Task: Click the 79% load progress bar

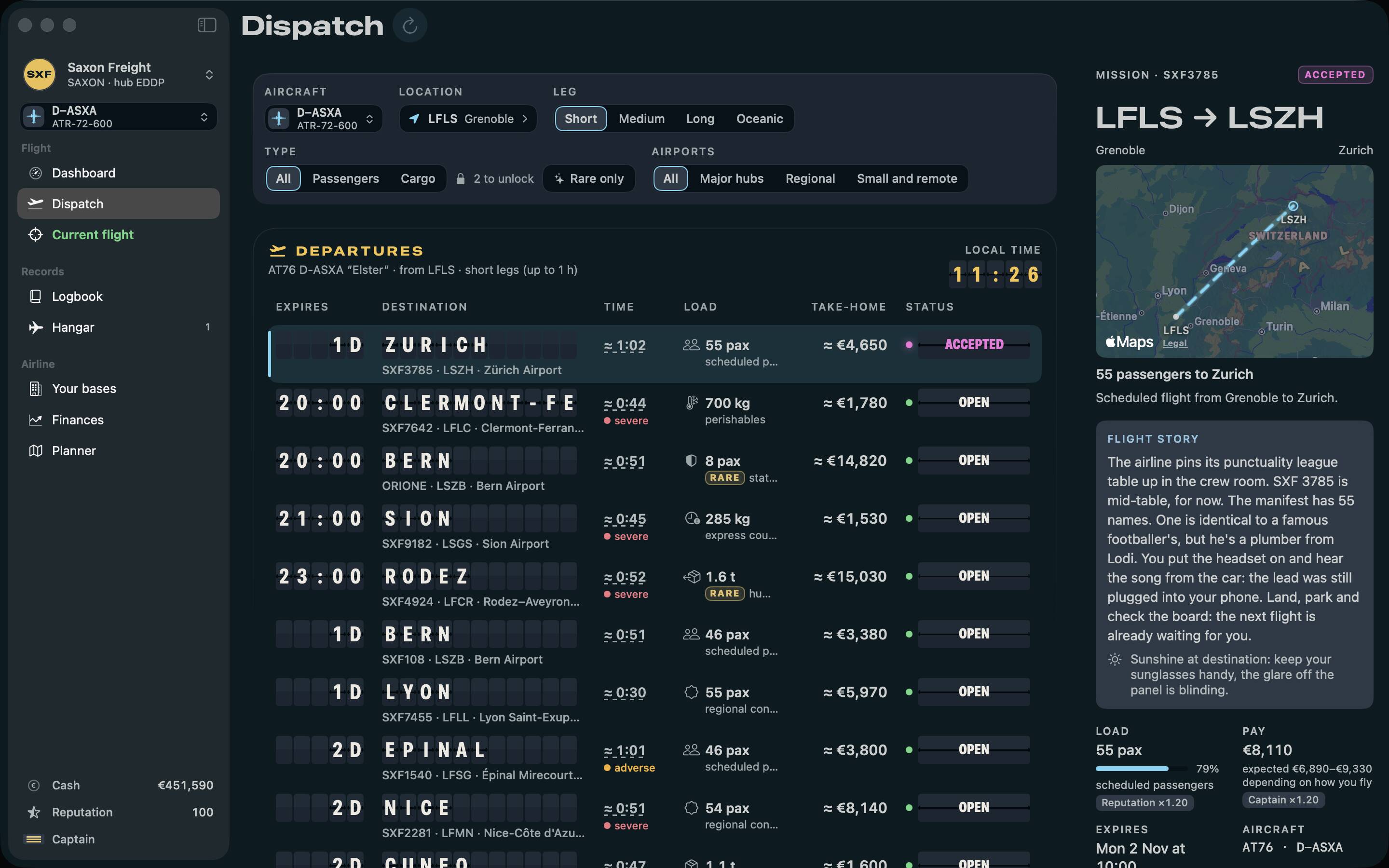Action: tap(1141, 769)
